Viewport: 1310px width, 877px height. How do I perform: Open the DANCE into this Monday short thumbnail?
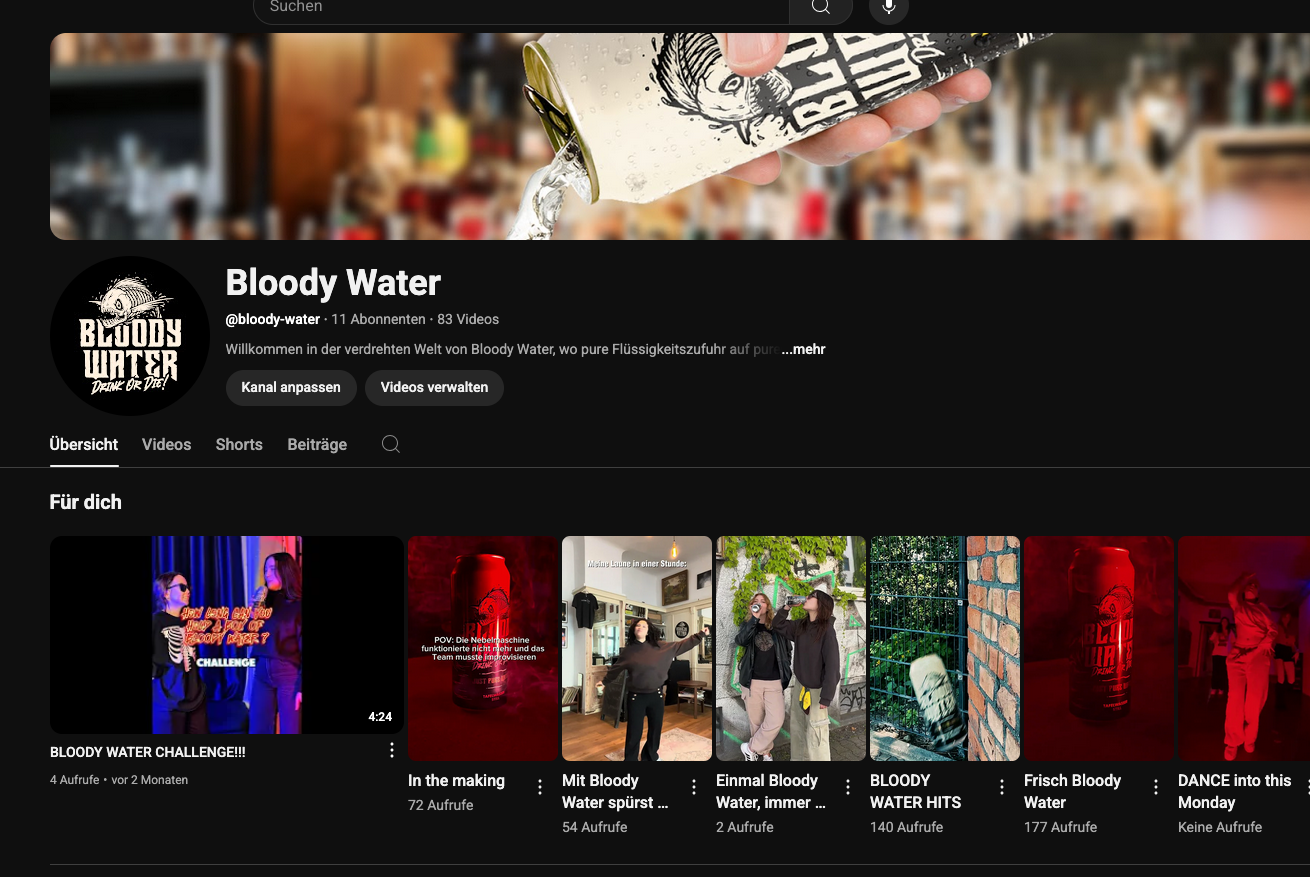click(x=1243, y=648)
